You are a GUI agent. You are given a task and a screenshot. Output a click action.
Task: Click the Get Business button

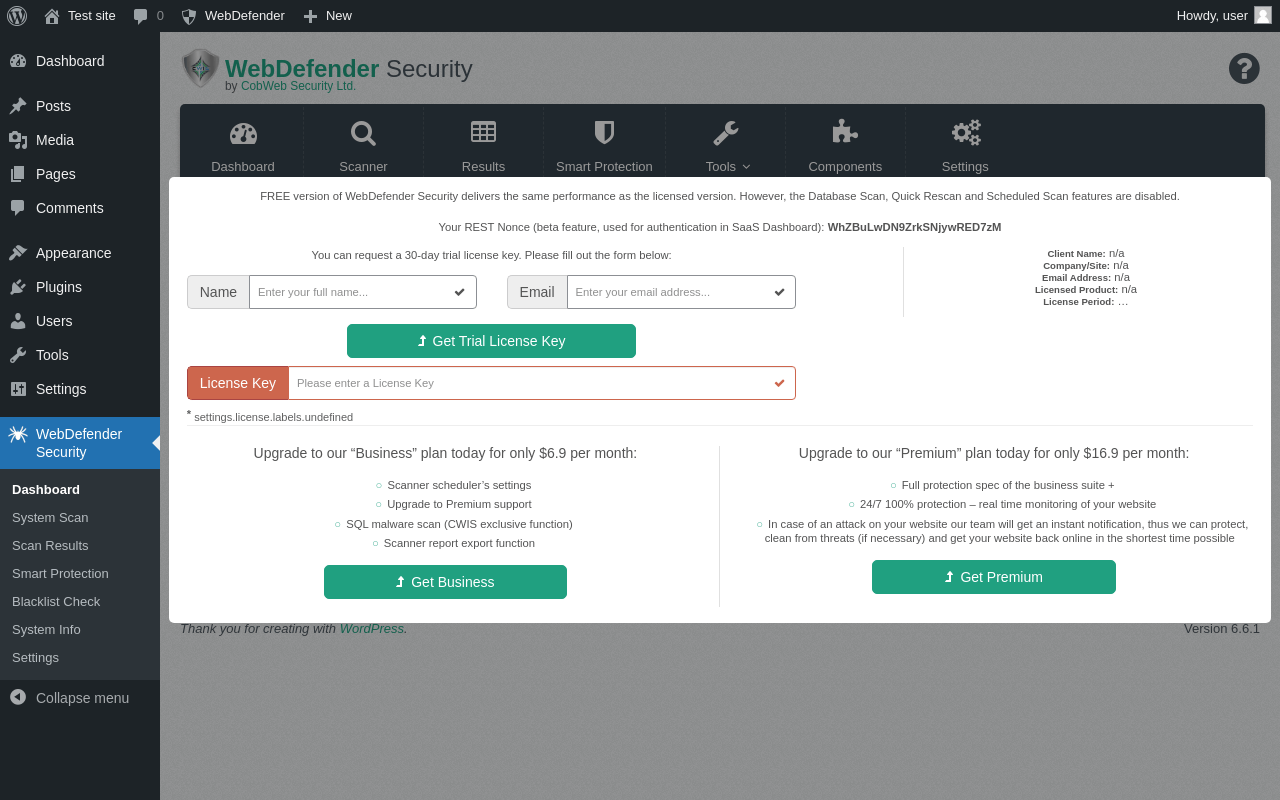(445, 582)
